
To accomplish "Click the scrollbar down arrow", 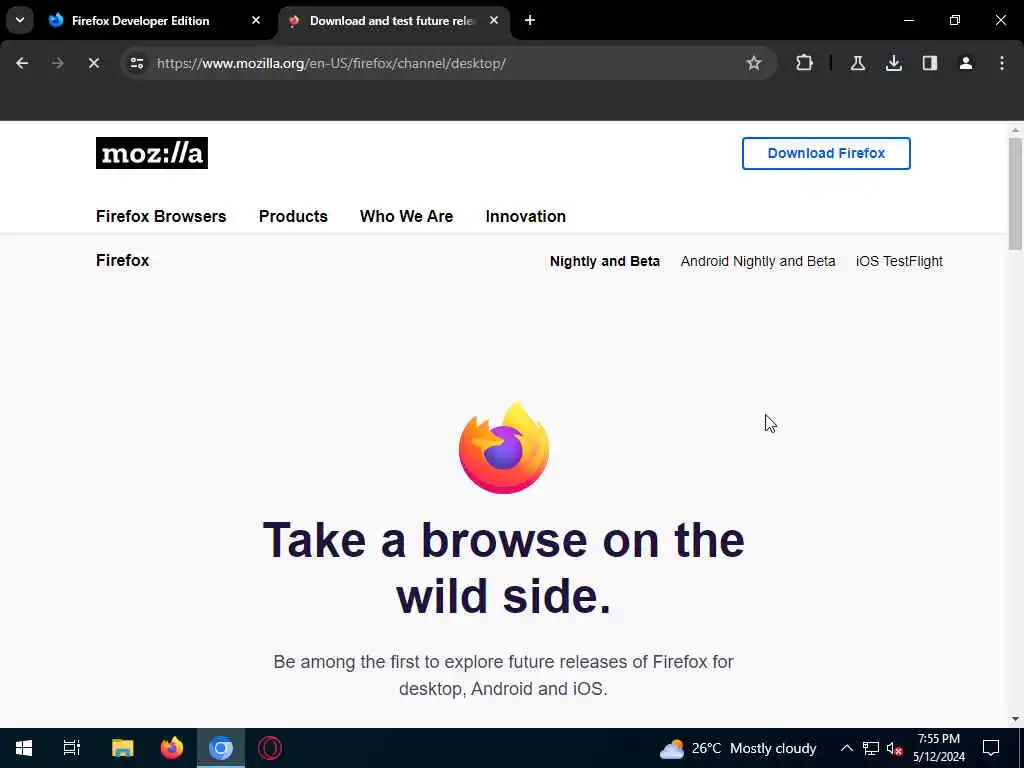I will [1015, 719].
